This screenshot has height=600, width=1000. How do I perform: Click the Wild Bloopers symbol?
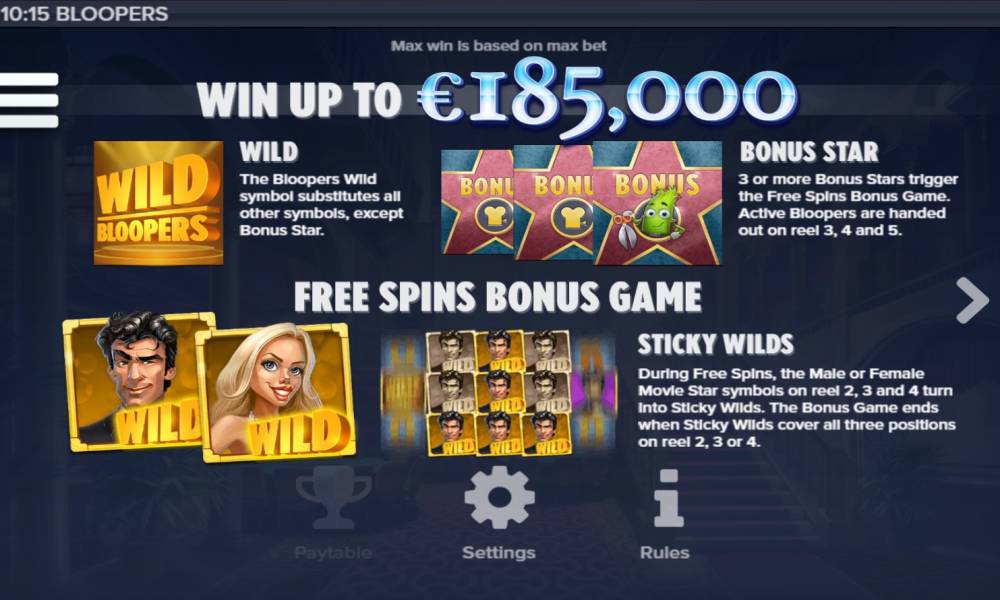click(x=158, y=203)
